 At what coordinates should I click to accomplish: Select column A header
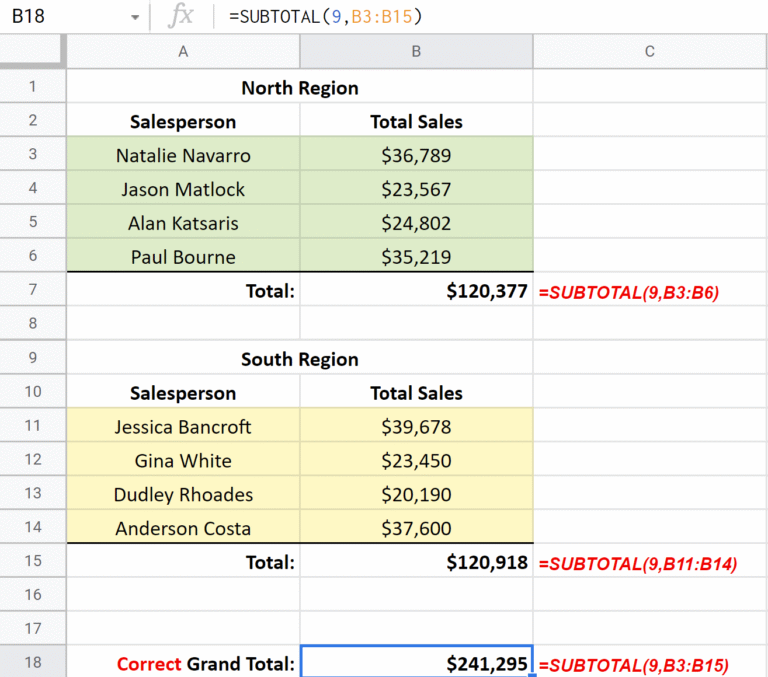183,51
